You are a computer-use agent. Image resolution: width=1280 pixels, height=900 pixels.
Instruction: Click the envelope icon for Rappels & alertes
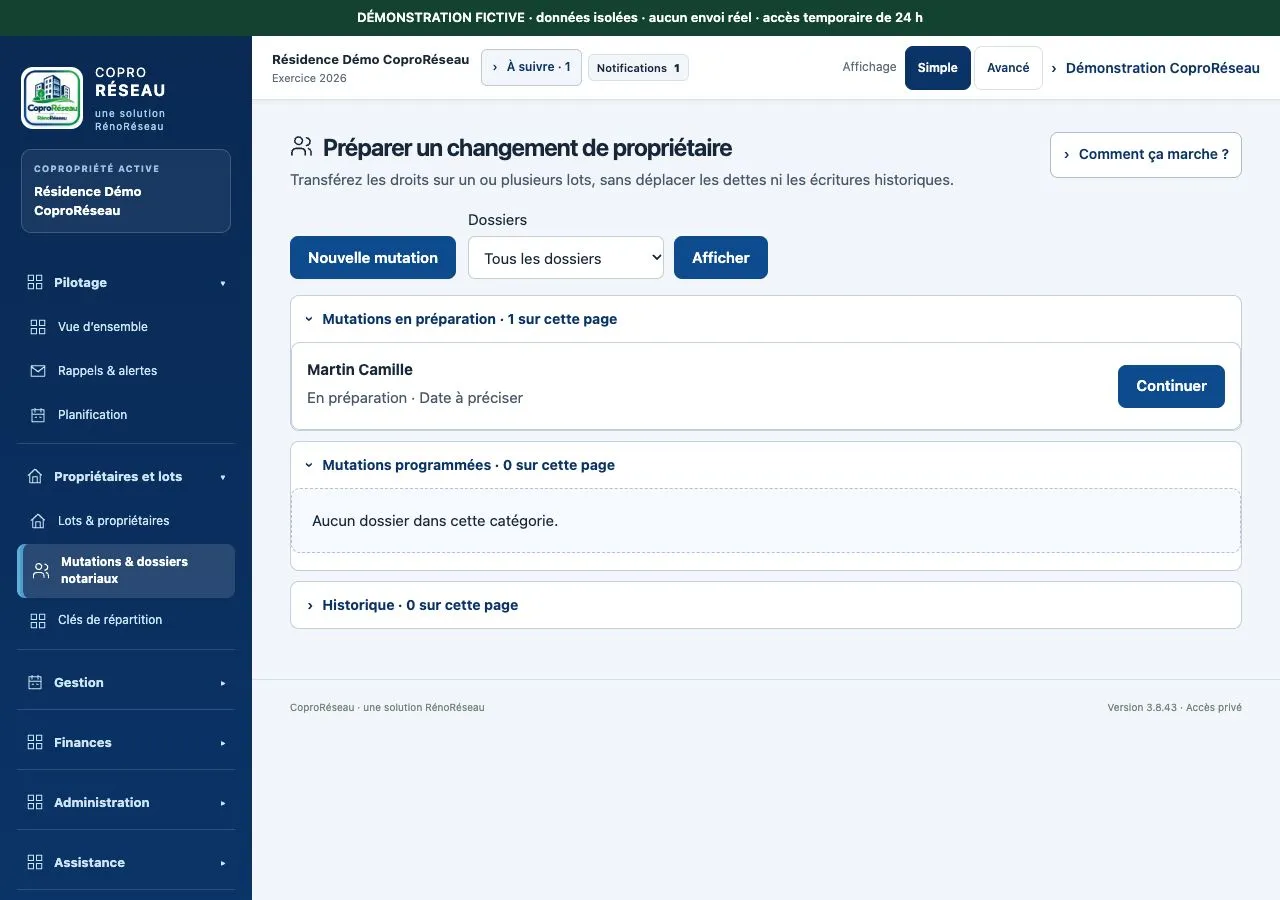tap(38, 371)
